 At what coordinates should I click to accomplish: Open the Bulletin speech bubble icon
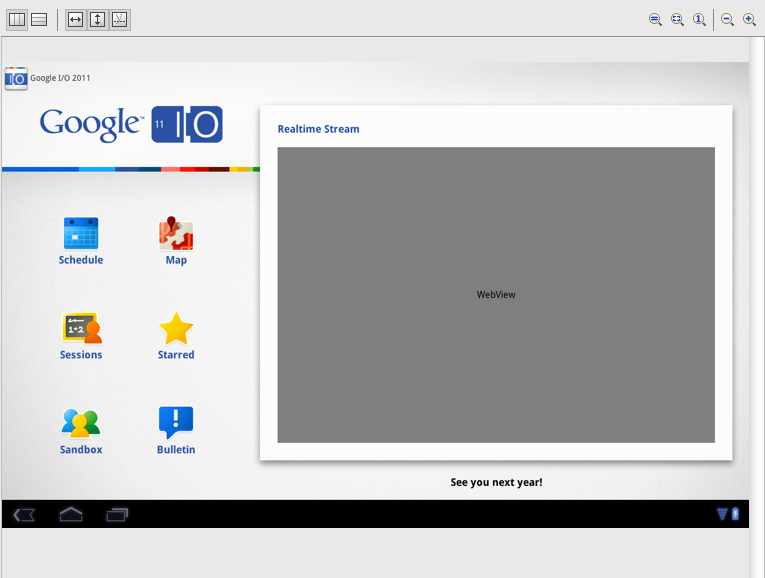pyautogui.click(x=176, y=424)
